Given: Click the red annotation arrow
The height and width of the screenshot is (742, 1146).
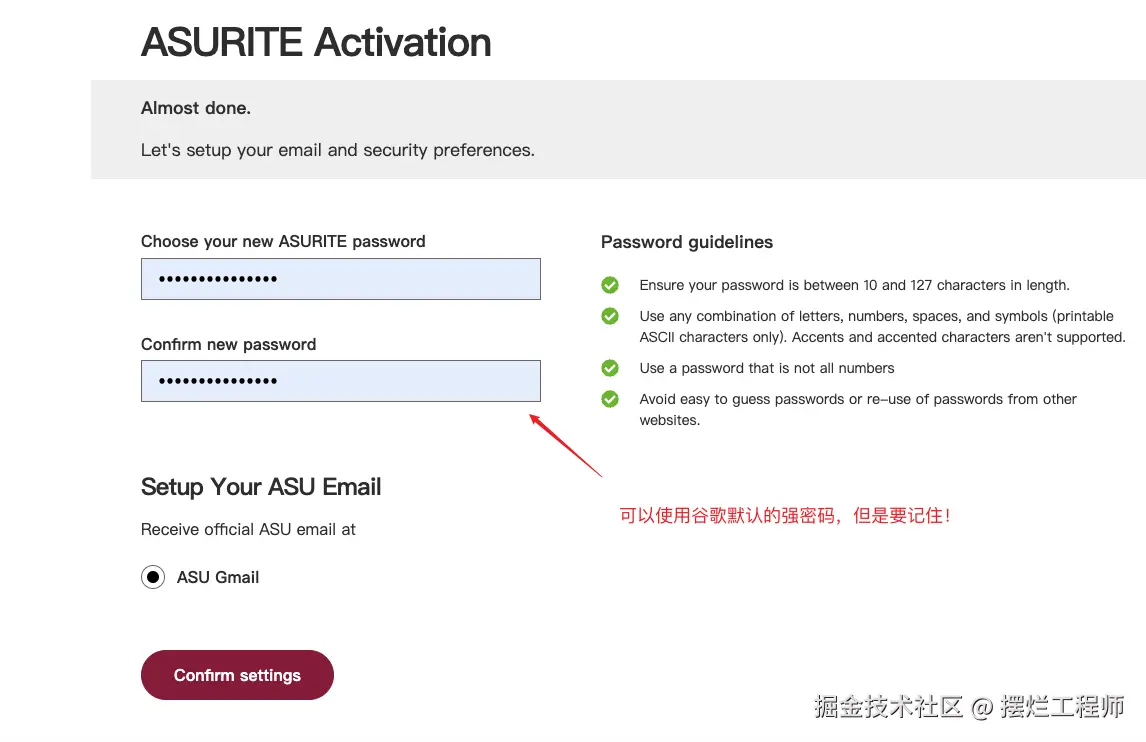Looking at the screenshot, I should 565,445.
